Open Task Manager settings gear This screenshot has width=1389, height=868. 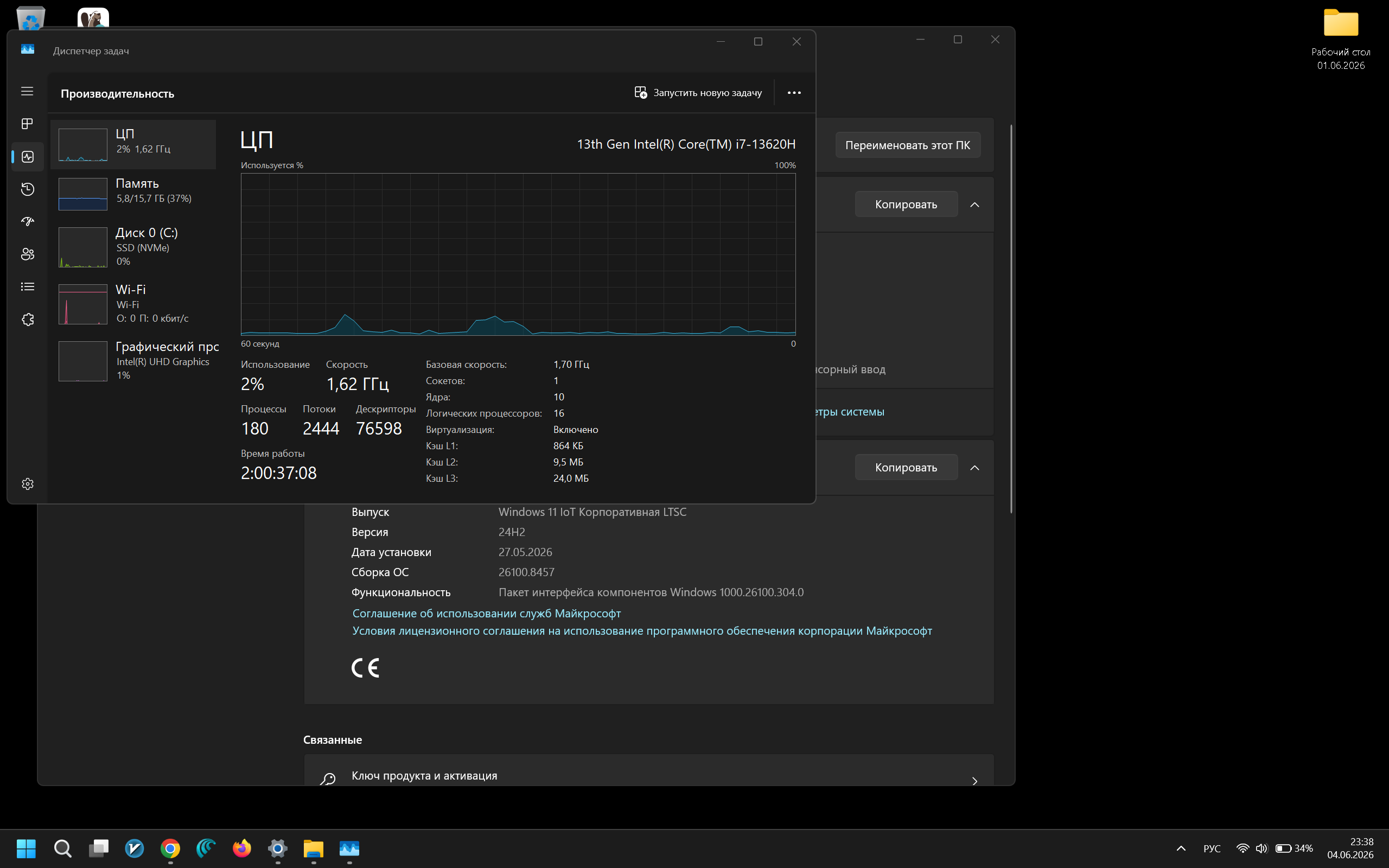(27, 484)
